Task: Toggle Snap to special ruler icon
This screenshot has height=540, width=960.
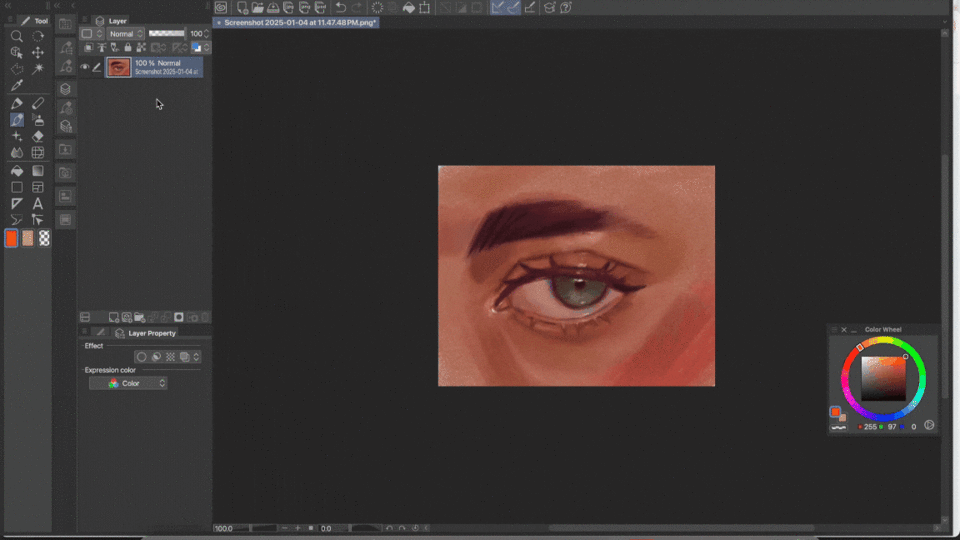Action: pos(513,7)
